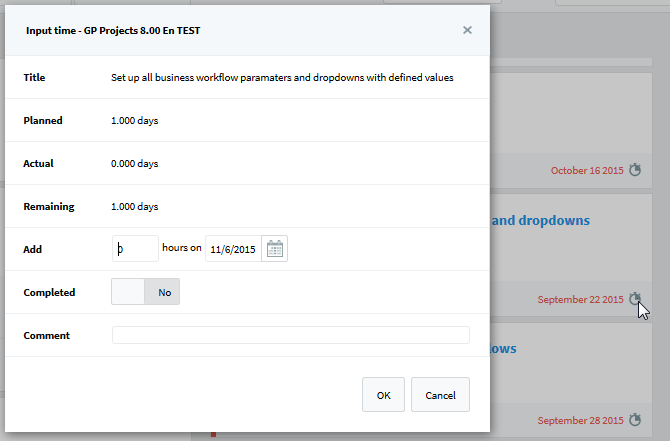Click stopwatch icon beside September 22 2015
Screen dimensions: 670x441
tap(635, 299)
